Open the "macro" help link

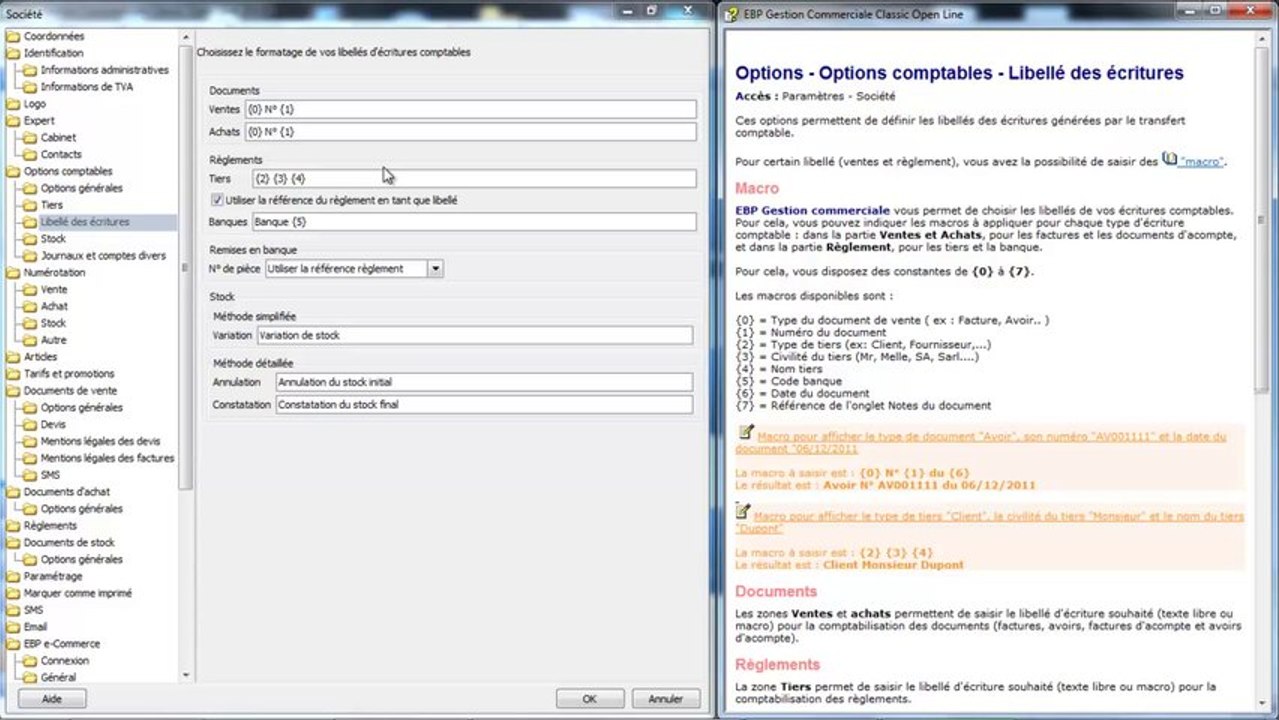(1201, 161)
